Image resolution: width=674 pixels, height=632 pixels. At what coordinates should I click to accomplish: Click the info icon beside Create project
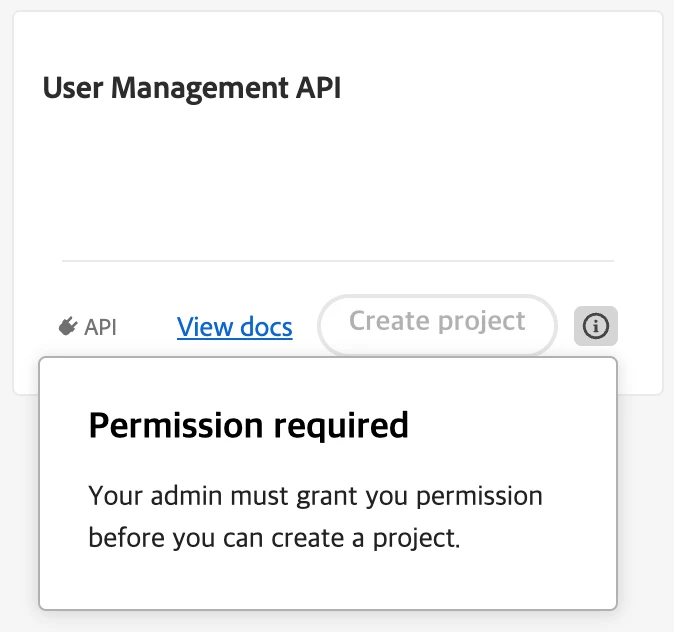tap(596, 326)
